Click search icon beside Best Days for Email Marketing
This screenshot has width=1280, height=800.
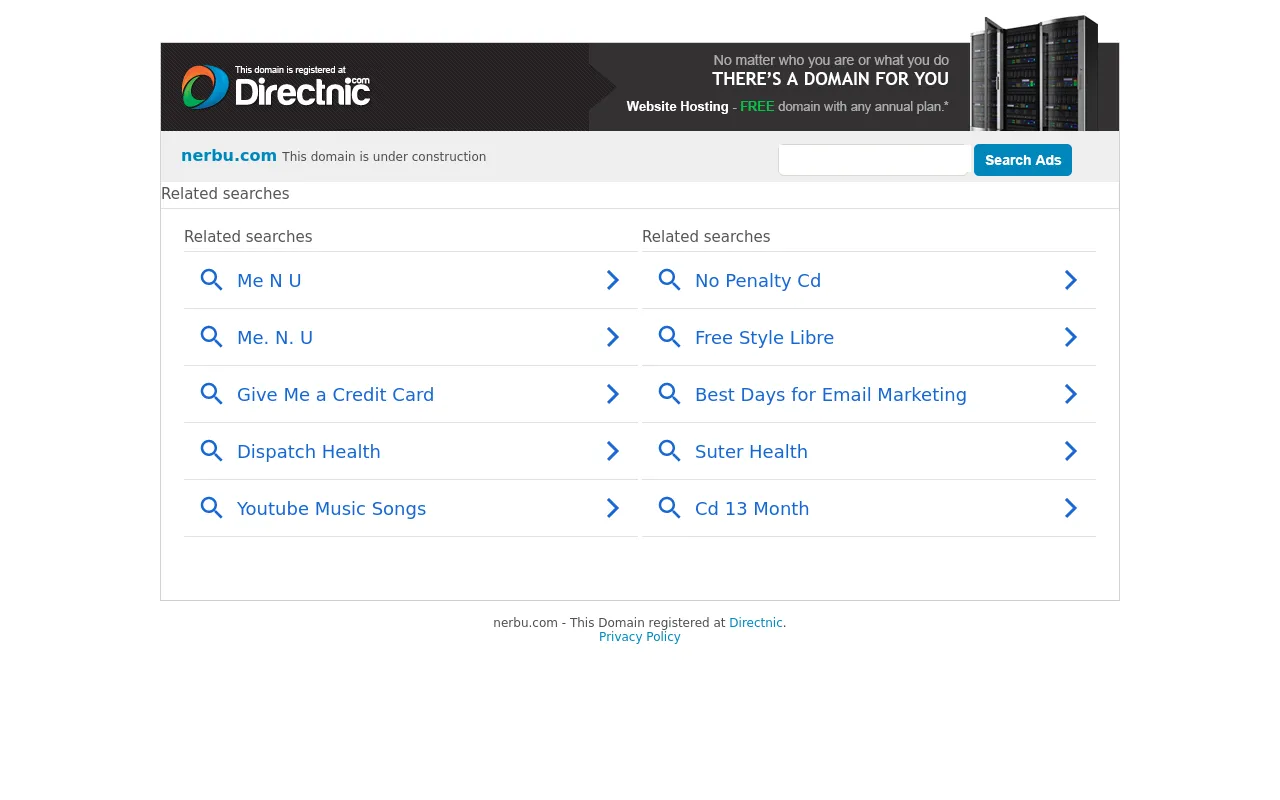coord(669,394)
